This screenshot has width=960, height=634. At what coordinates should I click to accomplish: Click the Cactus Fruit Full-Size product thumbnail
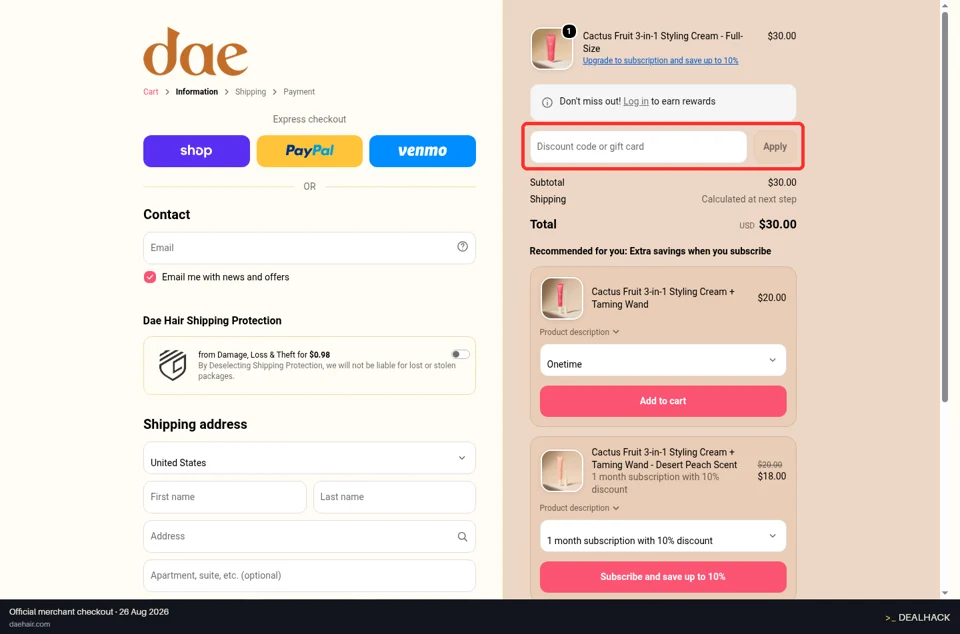(x=552, y=49)
